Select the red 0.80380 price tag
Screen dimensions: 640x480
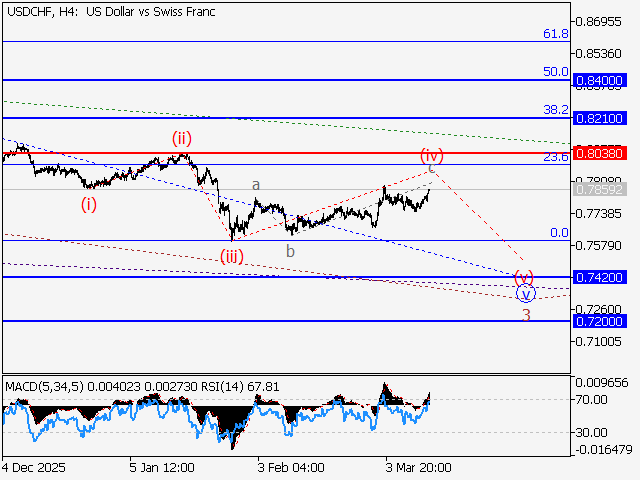click(x=600, y=154)
